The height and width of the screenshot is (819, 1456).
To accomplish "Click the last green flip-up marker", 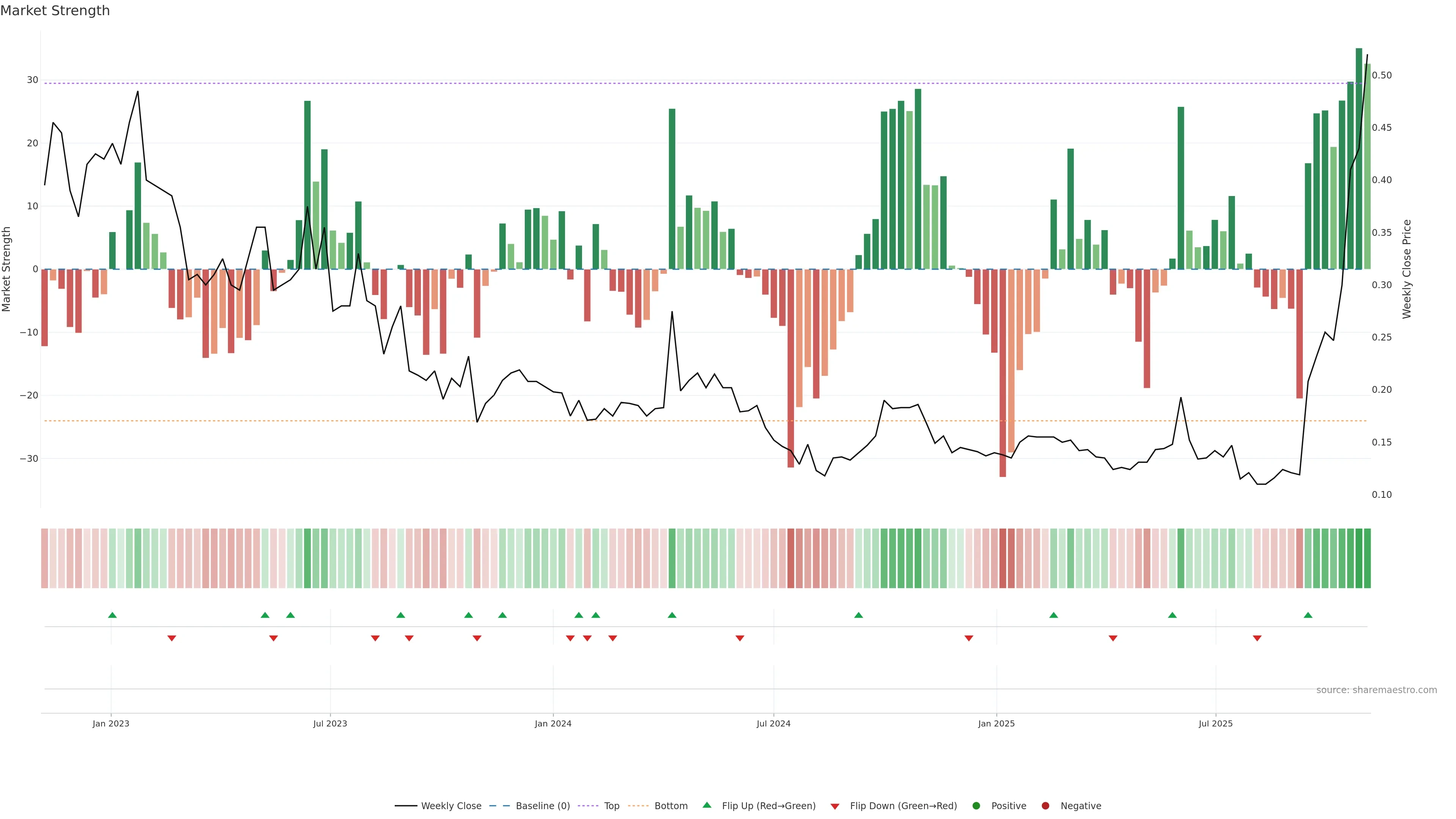I will 1308,615.
